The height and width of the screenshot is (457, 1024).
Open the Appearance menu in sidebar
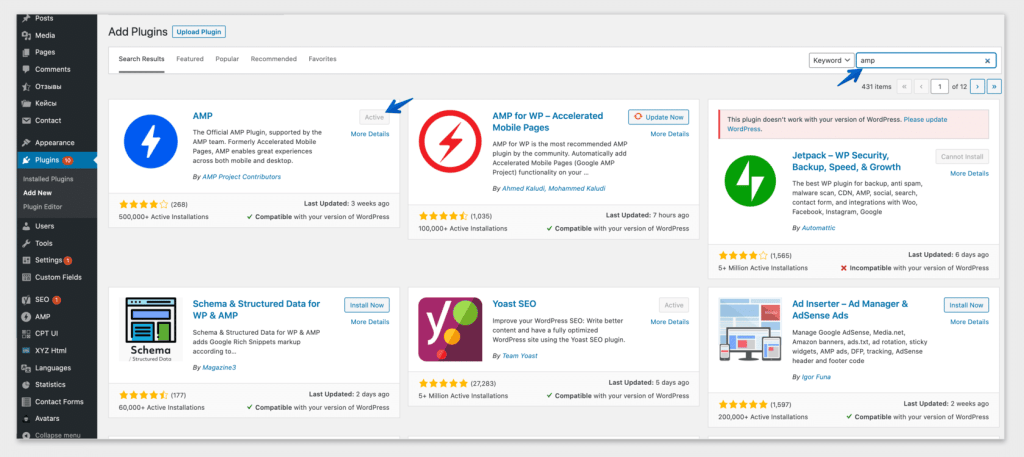pyautogui.click(x=54, y=142)
